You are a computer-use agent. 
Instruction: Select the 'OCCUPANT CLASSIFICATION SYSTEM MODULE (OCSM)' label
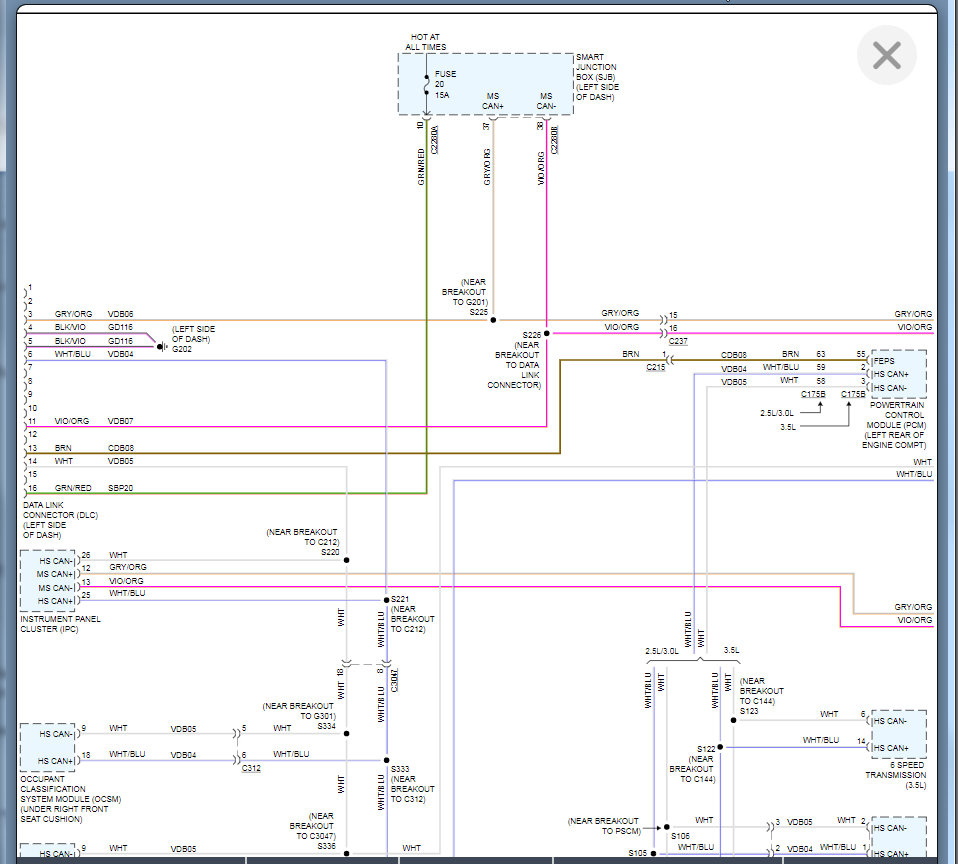pyautogui.click(x=70, y=789)
